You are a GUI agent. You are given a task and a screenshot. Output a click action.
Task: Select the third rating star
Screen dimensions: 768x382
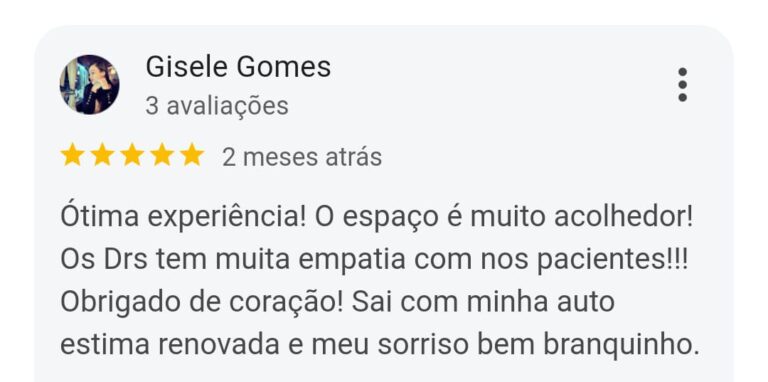132,155
